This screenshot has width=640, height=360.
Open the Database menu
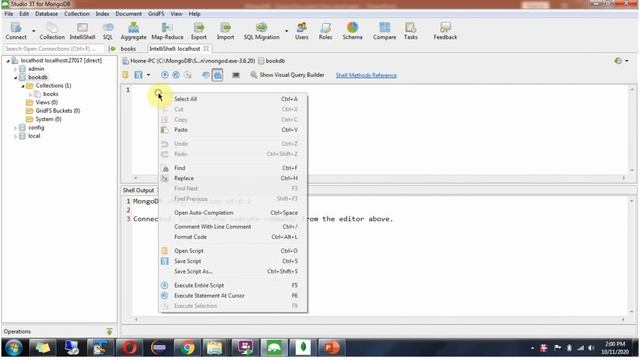(46, 13)
